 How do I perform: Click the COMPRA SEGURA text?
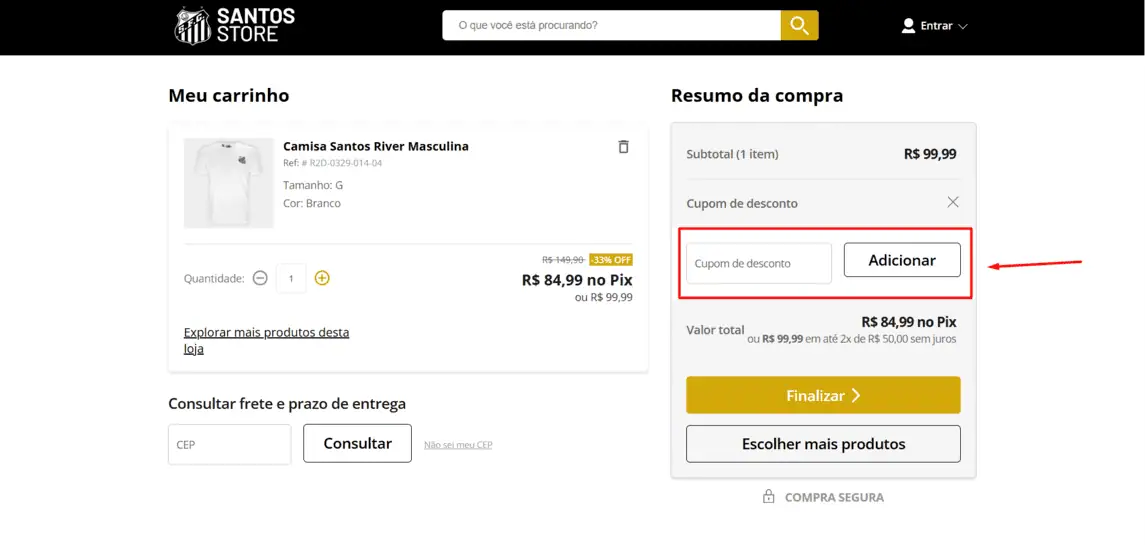[834, 498]
